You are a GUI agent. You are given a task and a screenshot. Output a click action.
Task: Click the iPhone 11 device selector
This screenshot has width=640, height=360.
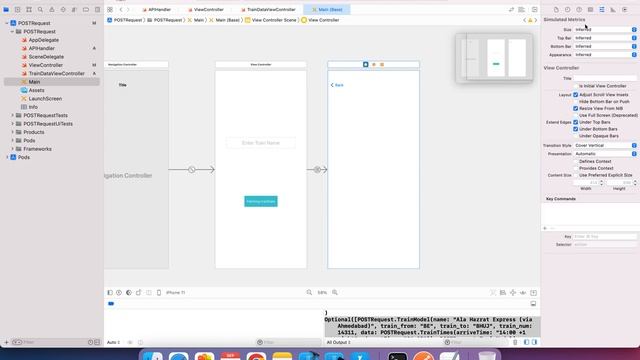(176, 293)
